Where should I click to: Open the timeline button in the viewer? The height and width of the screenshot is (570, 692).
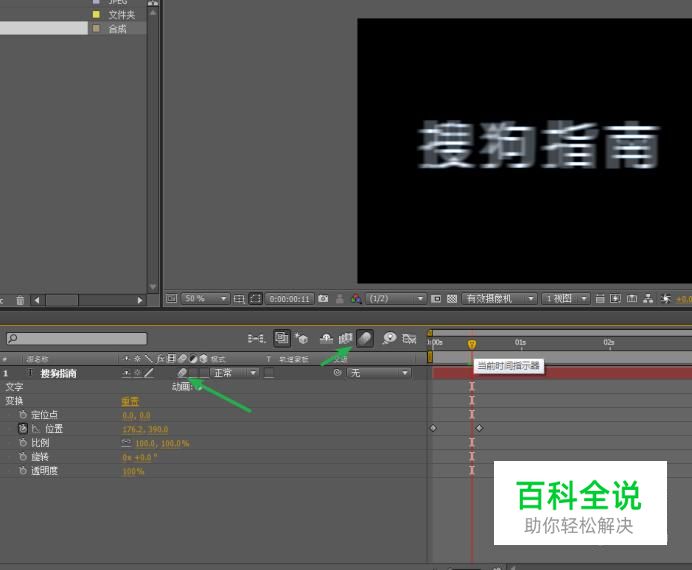click(632, 299)
